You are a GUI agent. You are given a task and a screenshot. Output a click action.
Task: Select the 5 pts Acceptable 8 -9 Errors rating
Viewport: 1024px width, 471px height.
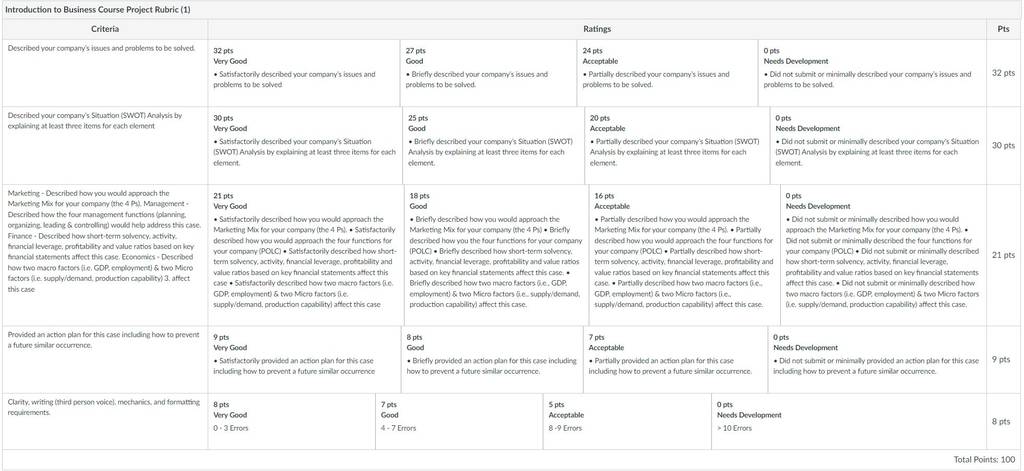pos(627,421)
